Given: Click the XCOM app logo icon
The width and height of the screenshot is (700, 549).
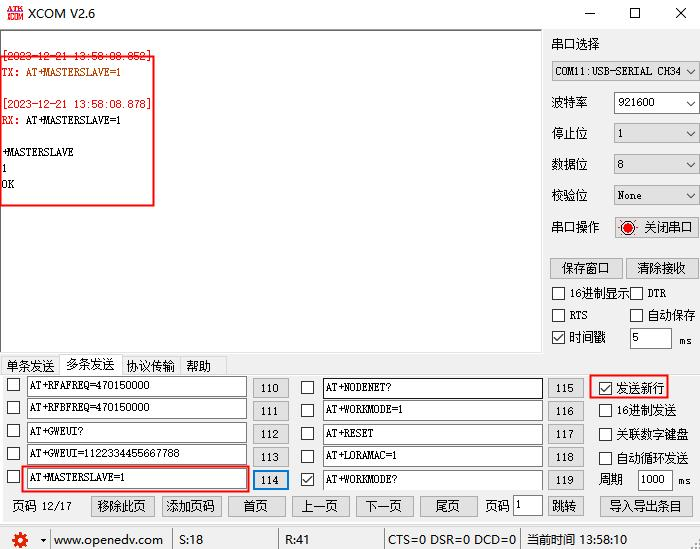Looking at the screenshot, I should (15, 13).
